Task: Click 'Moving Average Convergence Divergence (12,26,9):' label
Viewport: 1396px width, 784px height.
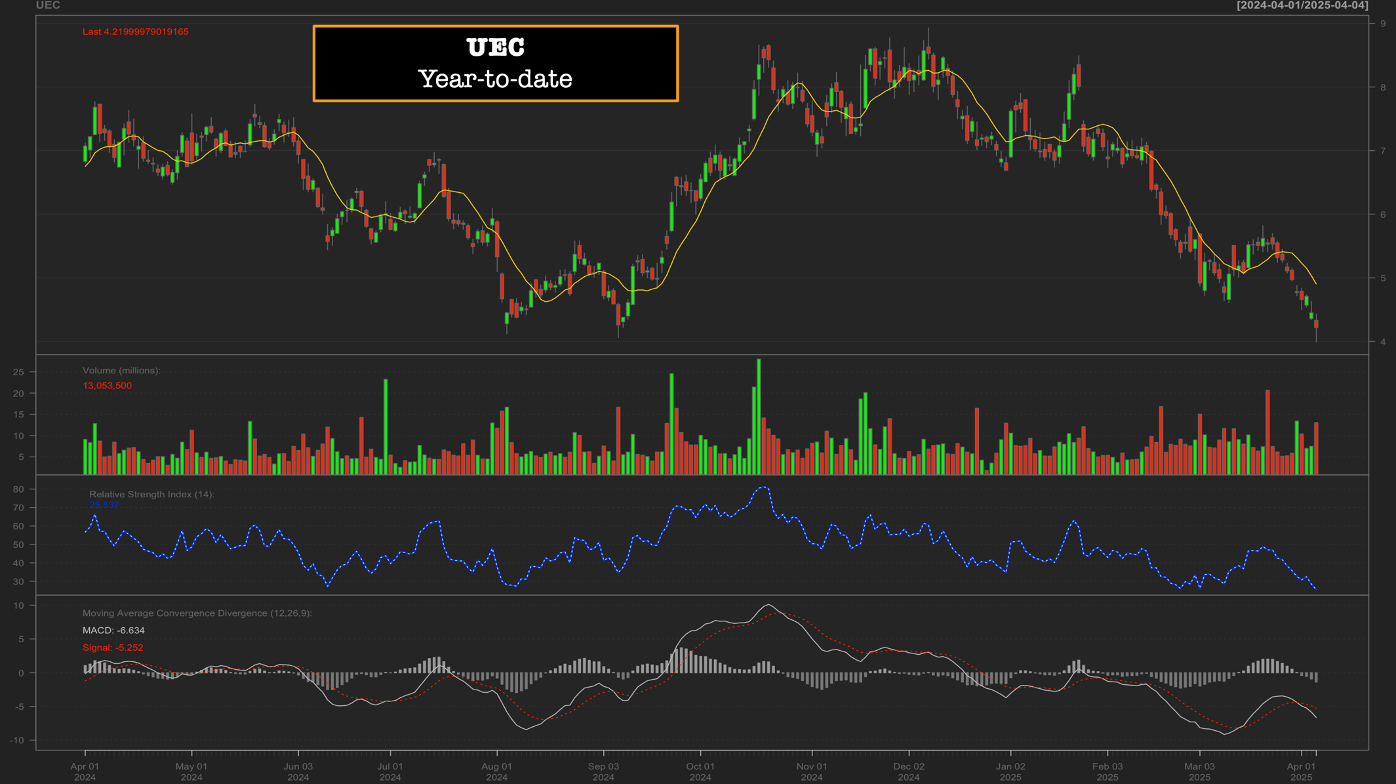Action: pyautogui.click(x=197, y=613)
